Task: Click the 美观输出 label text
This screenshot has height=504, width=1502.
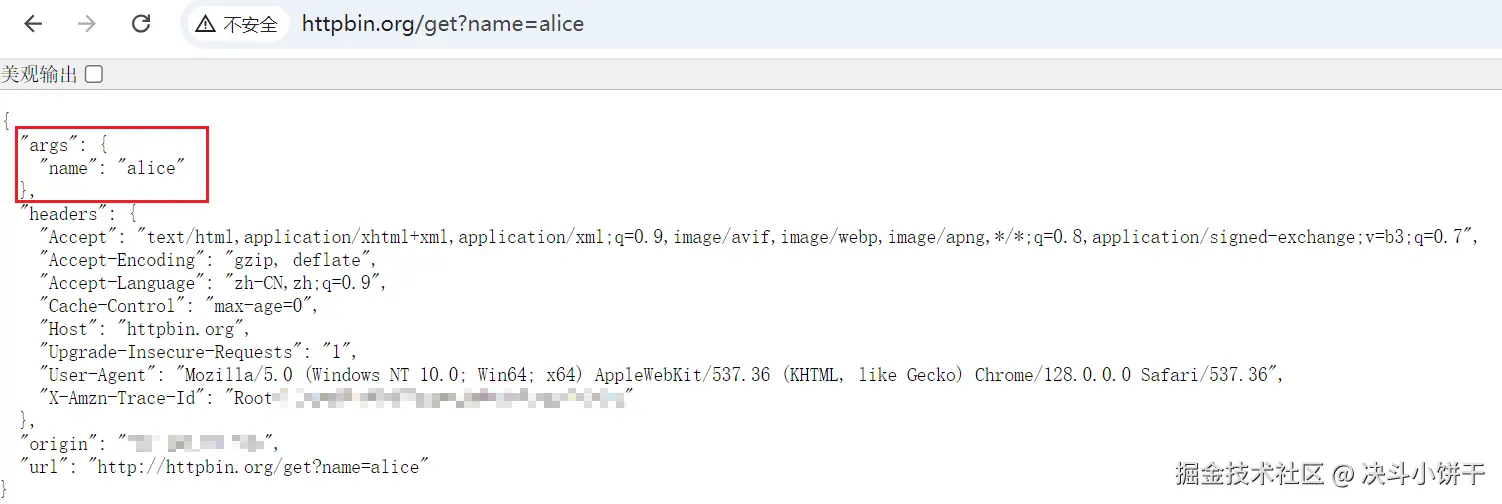Action: point(39,74)
